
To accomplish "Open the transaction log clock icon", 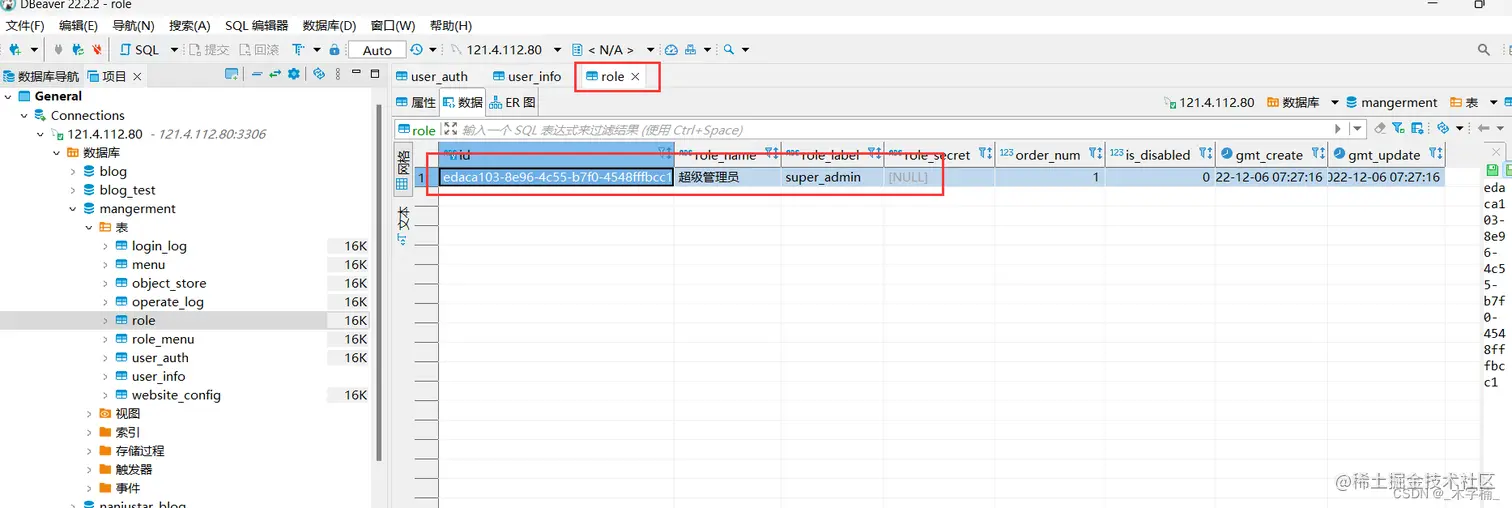I will coord(416,49).
